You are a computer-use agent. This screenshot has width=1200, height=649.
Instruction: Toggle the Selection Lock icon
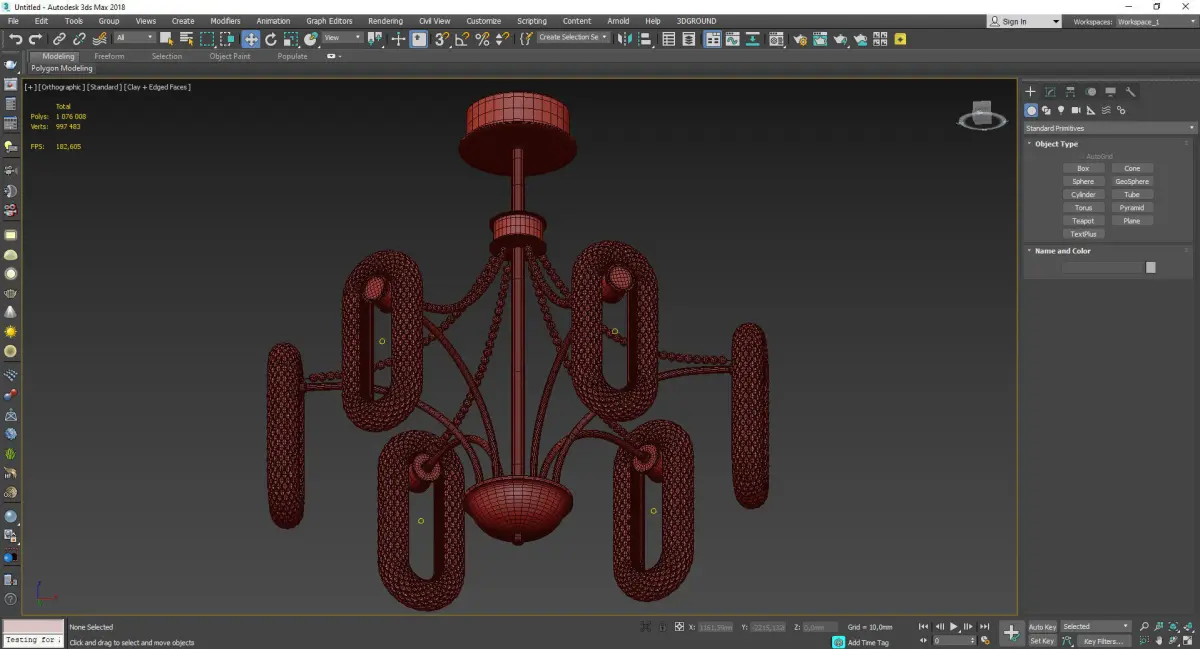point(660,627)
